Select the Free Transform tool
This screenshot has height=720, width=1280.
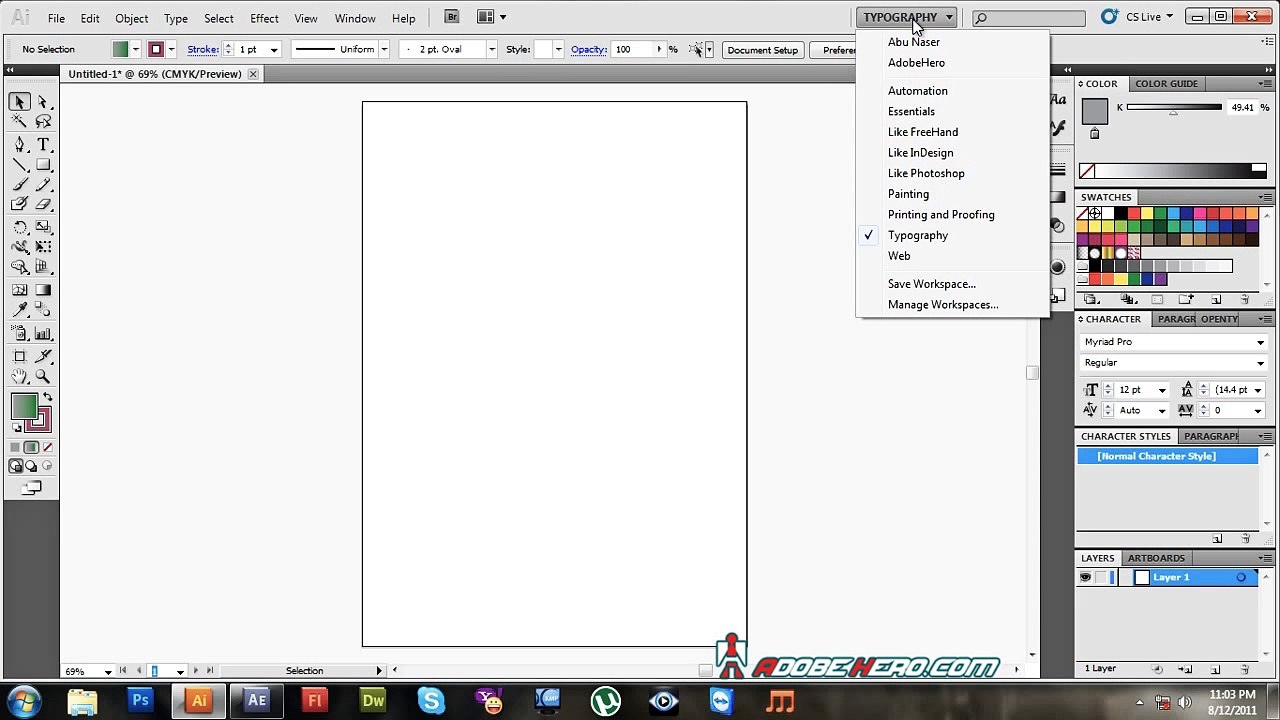point(43,247)
